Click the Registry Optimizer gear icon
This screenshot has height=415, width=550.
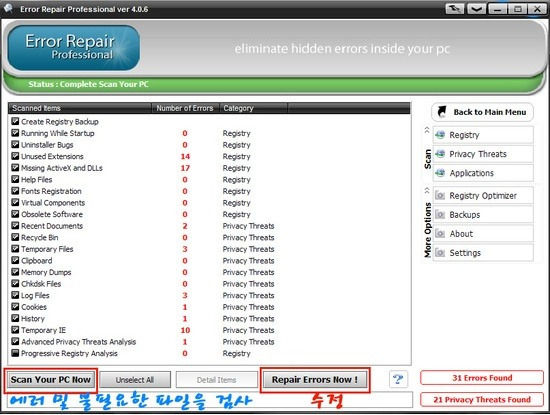(440, 195)
